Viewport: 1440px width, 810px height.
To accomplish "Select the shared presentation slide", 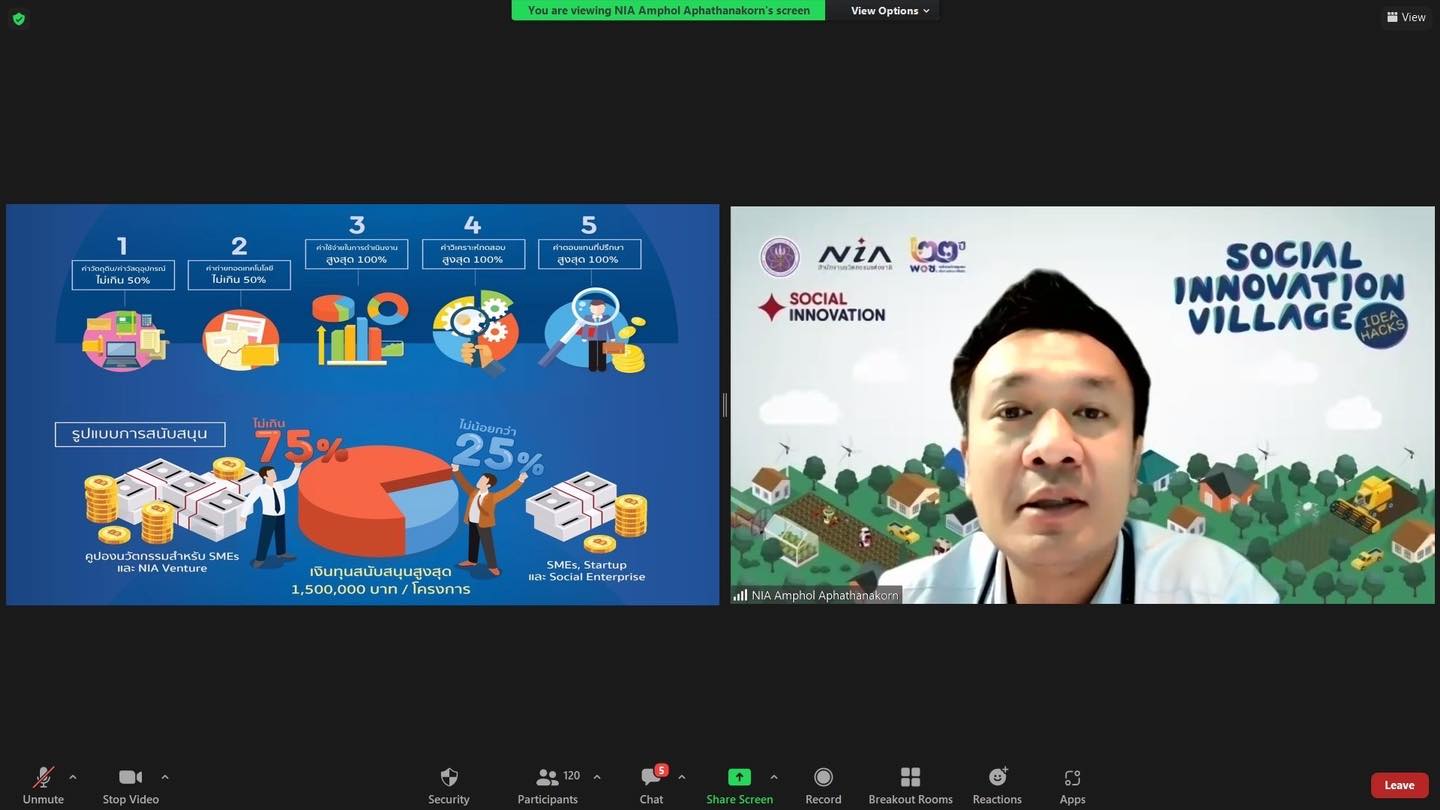I will (362, 404).
